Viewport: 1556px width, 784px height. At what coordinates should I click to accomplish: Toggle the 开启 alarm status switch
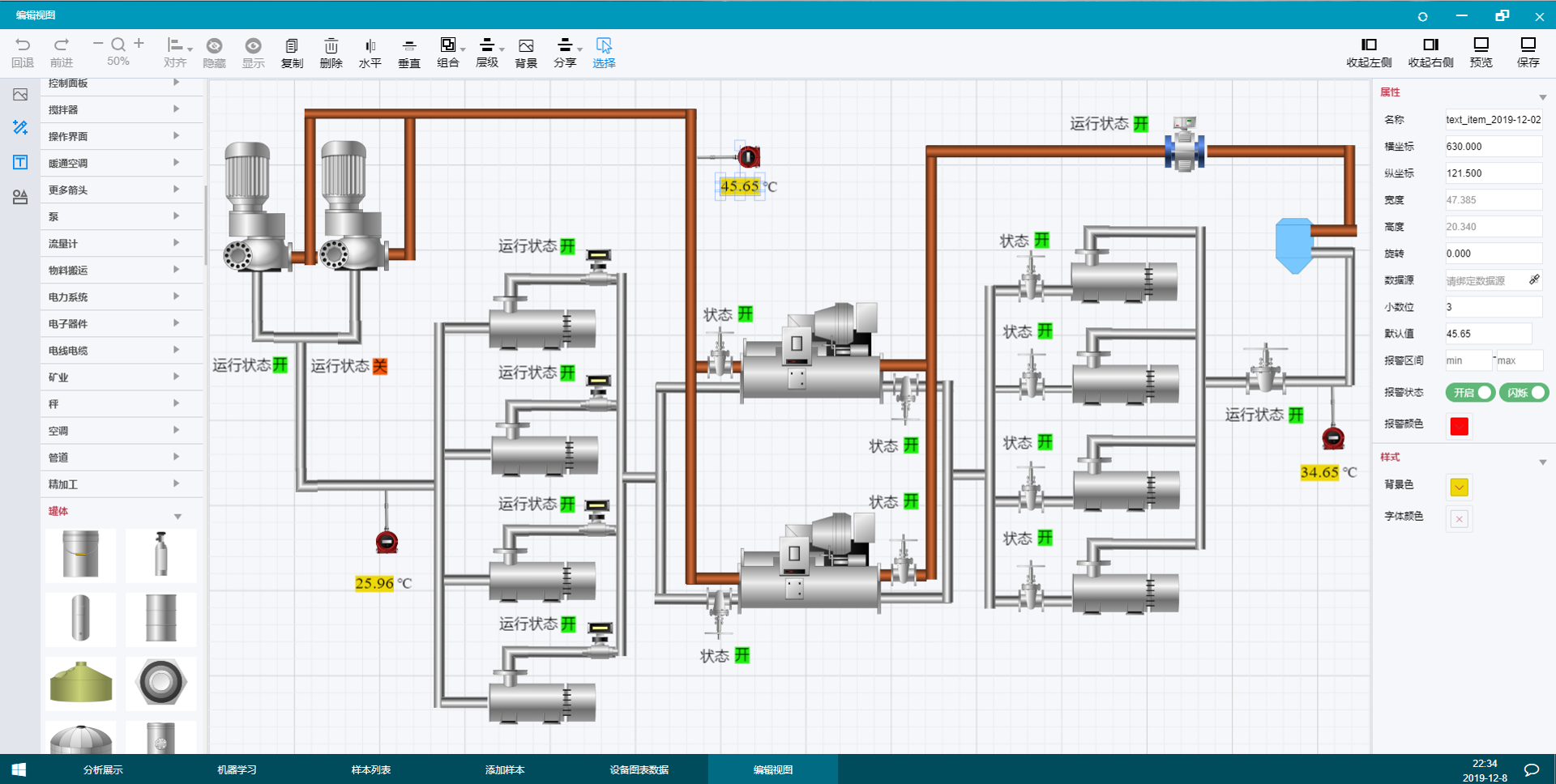click(1470, 393)
